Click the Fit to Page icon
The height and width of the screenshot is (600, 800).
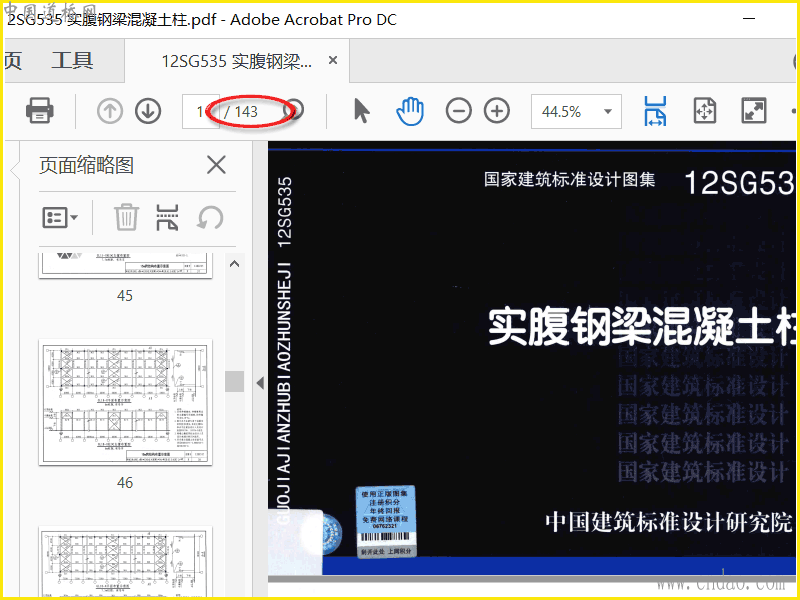(705, 111)
